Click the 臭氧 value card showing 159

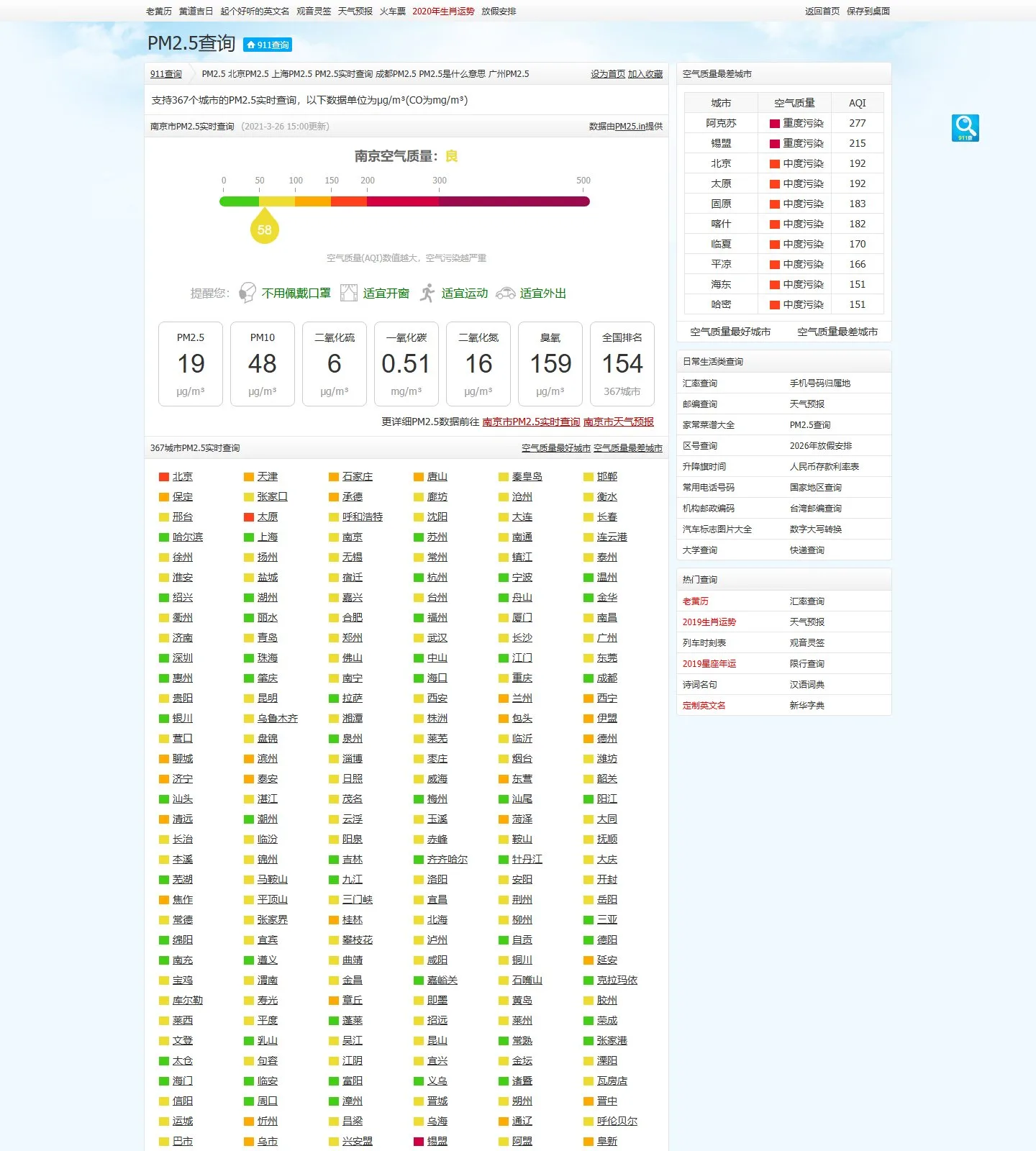tap(550, 364)
